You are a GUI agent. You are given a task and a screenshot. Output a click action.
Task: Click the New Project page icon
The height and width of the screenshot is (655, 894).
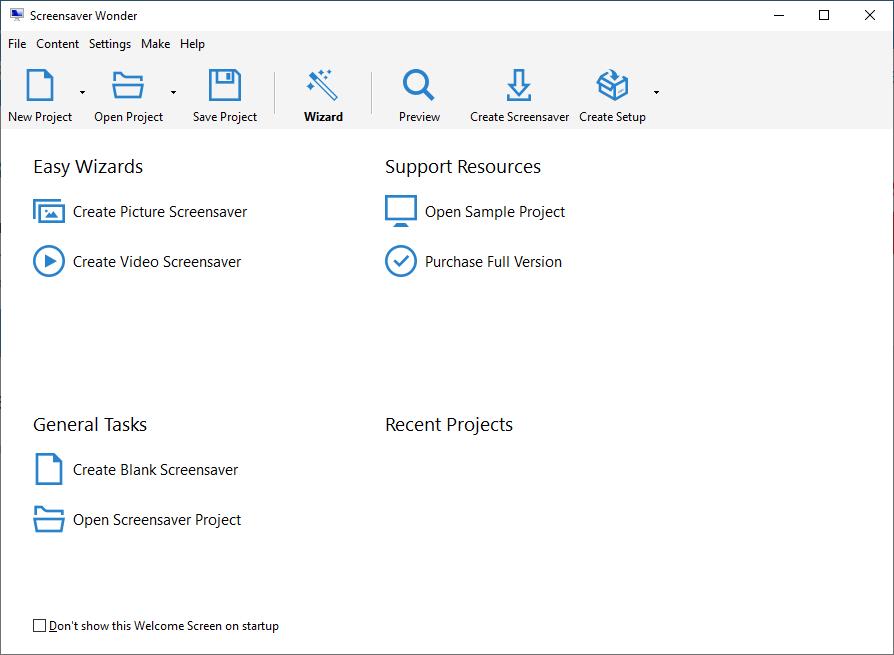pyautogui.click(x=40, y=86)
